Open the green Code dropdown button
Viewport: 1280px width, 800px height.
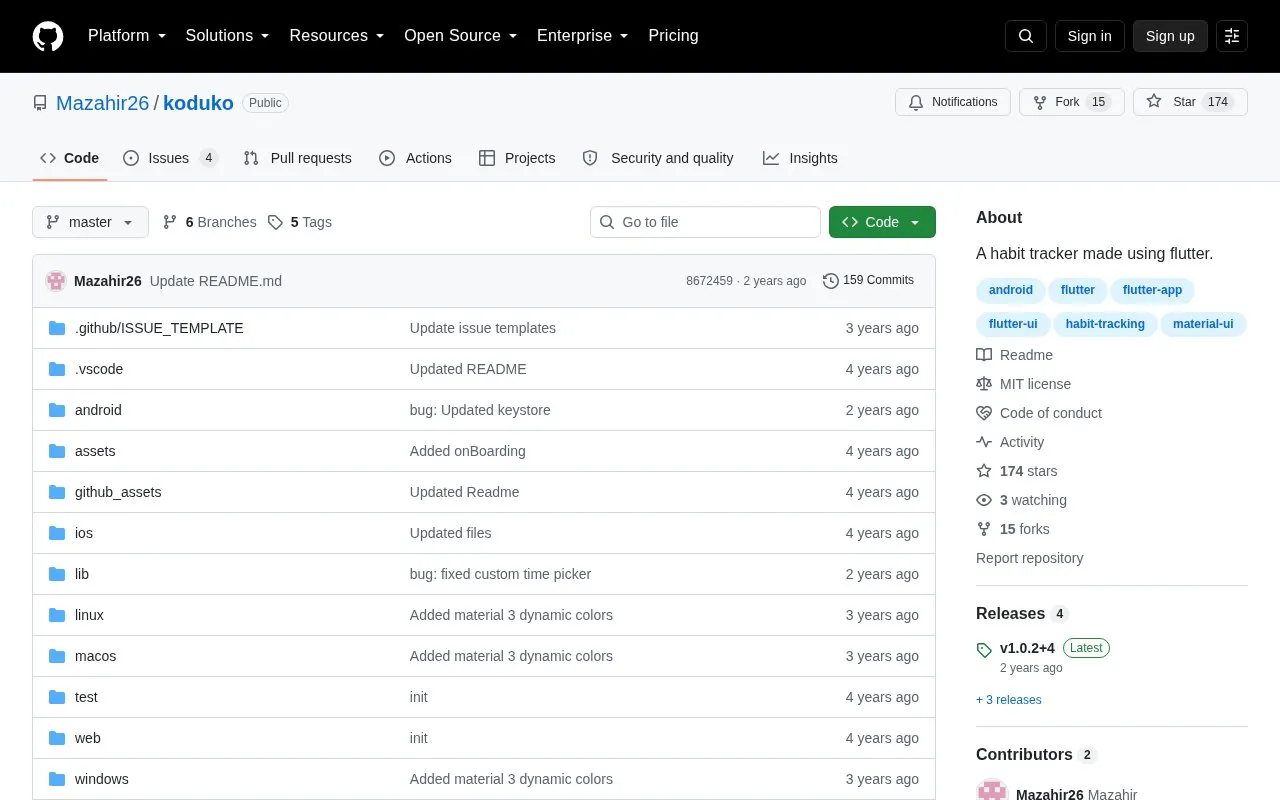tap(882, 222)
